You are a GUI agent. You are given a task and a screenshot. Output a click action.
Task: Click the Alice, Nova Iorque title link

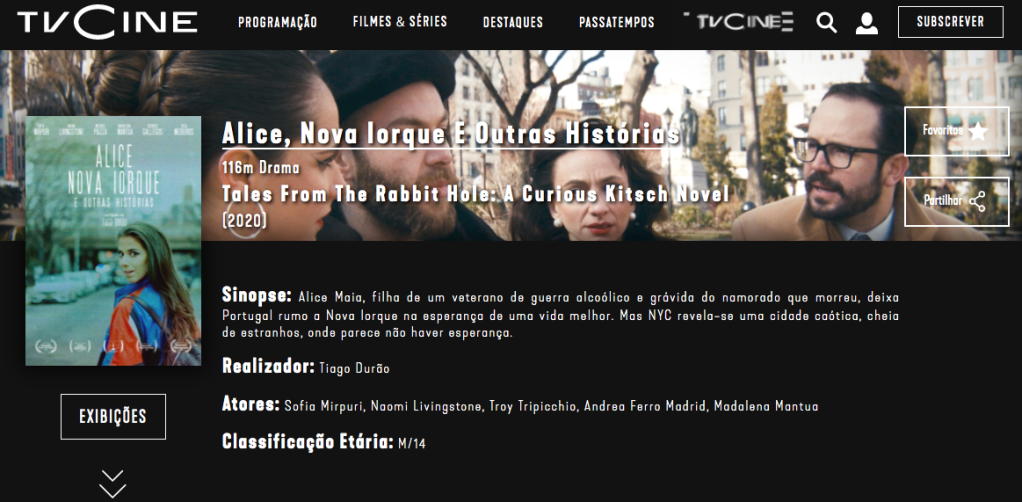tap(450, 134)
